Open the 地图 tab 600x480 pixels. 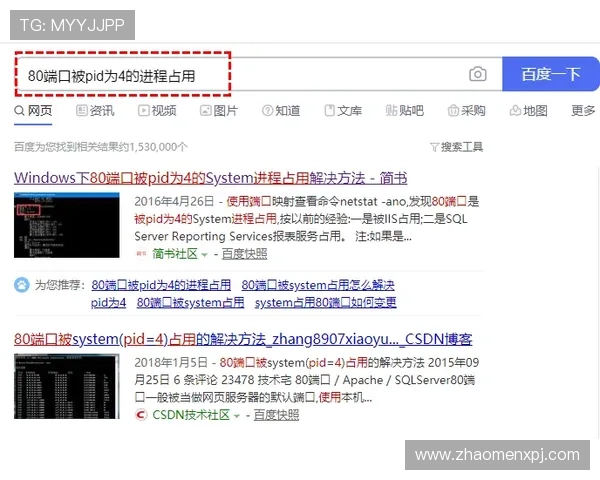click(528, 111)
